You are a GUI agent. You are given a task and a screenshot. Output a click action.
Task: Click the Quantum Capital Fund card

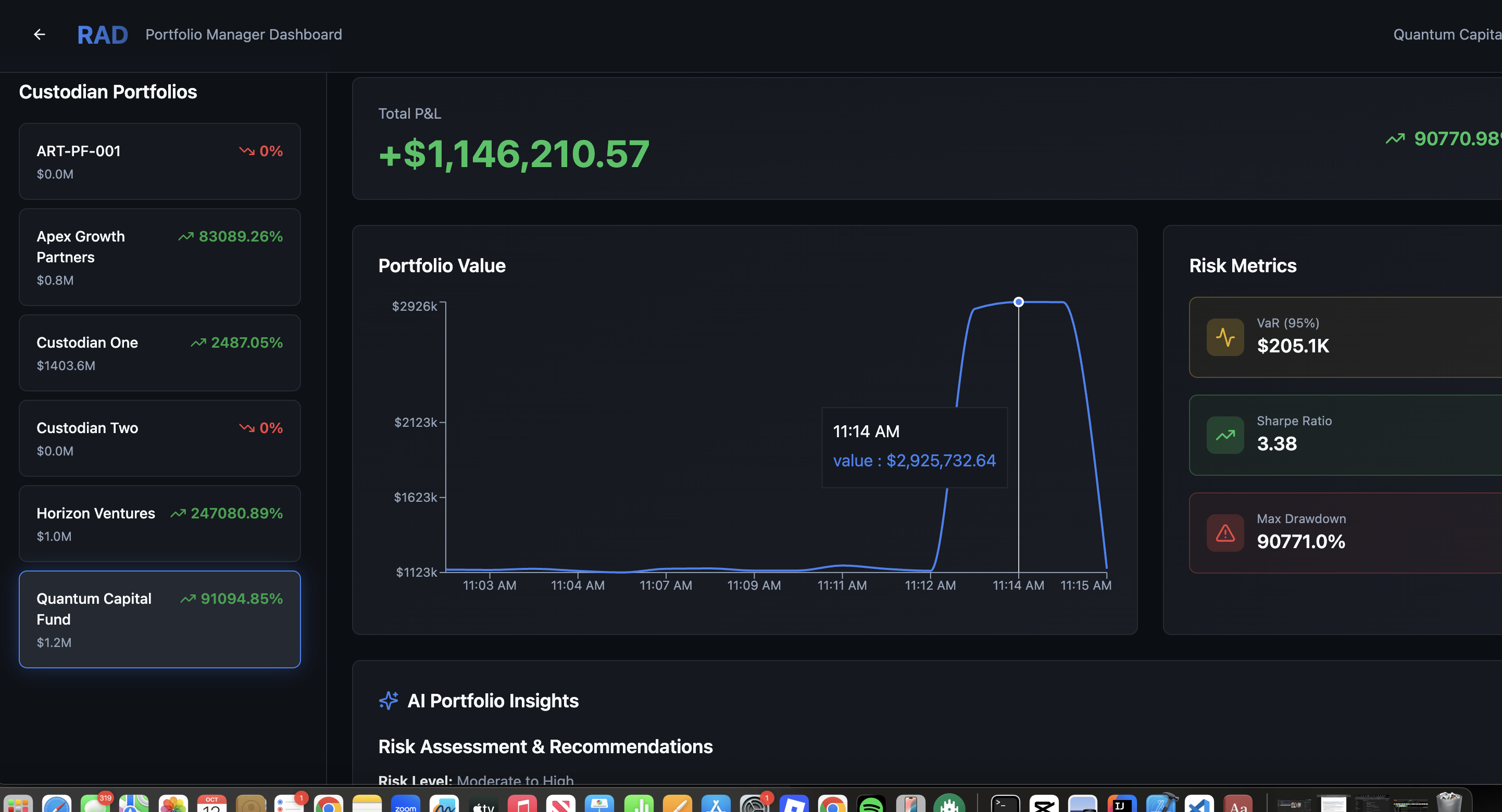coord(159,619)
